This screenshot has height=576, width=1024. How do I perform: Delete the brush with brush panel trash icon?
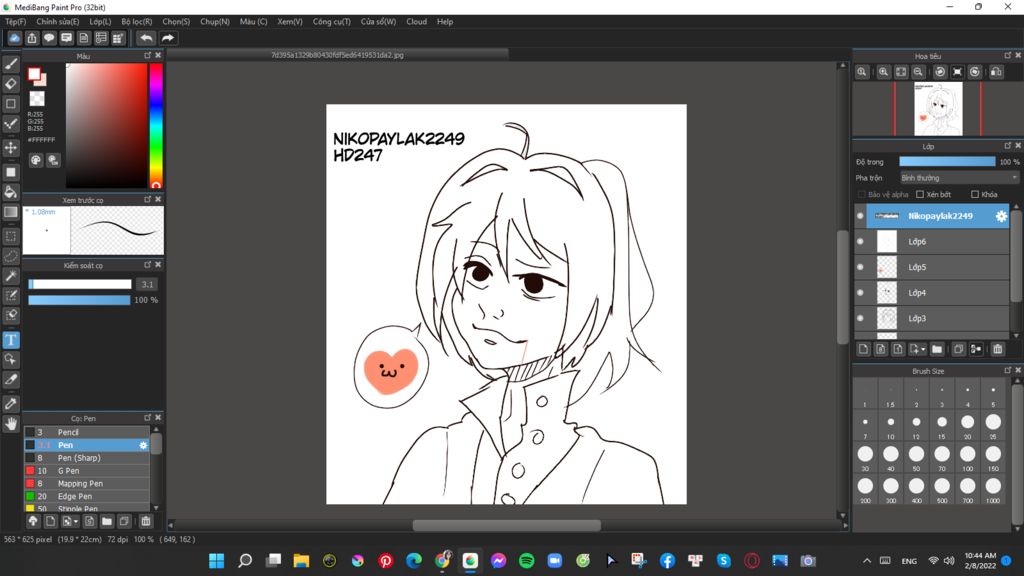pyautogui.click(x=146, y=521)
